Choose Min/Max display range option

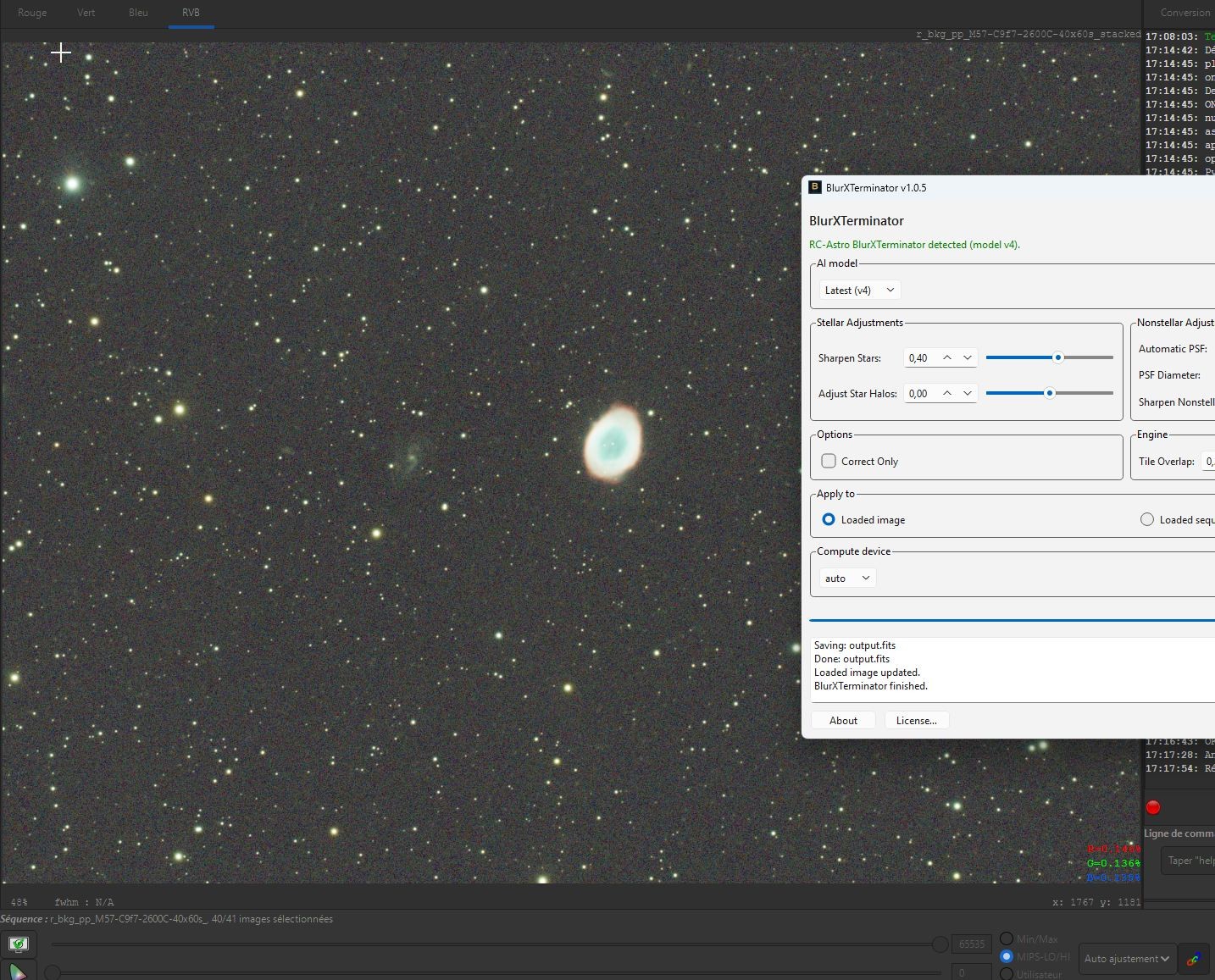click(1007, 938)
